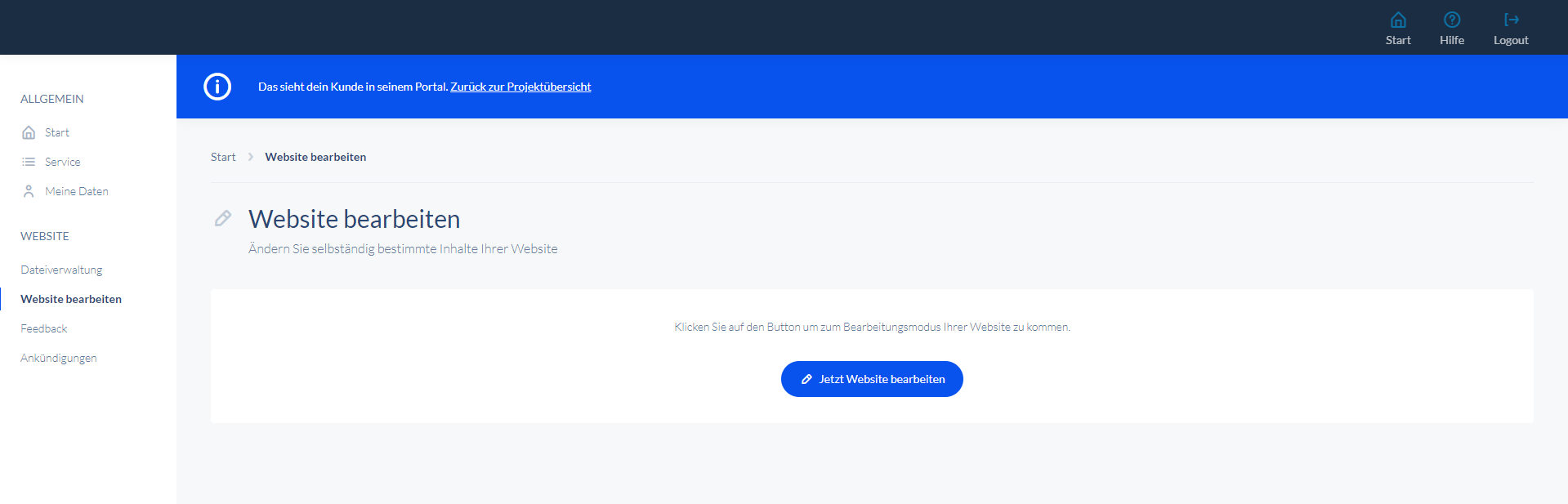Open the Feedback sidebar entry
Image resolution: width=1568 pixels, height=504 pixels.
coord(44,328)
